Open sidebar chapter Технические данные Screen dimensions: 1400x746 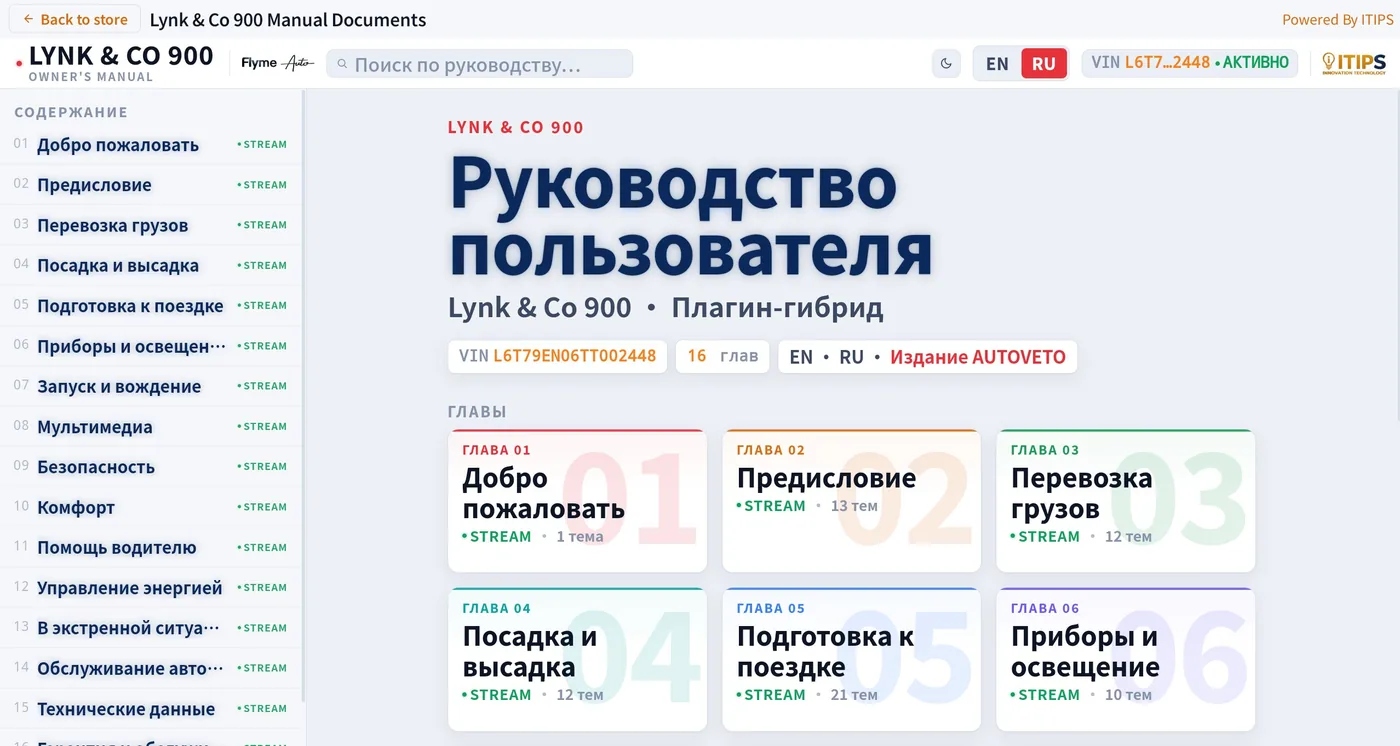(151, 708)
